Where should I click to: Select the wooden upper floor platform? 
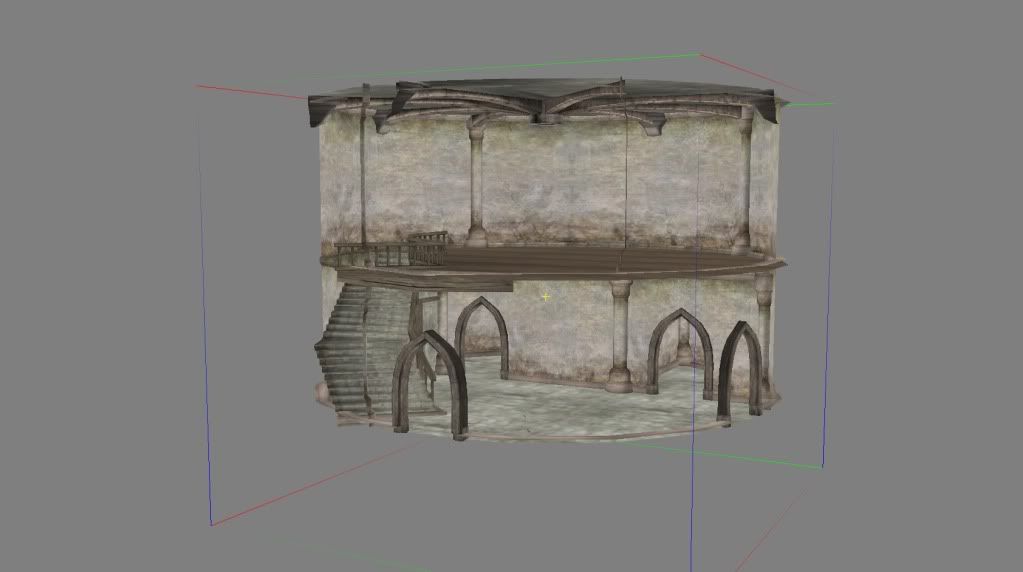[x=560, y=262]
